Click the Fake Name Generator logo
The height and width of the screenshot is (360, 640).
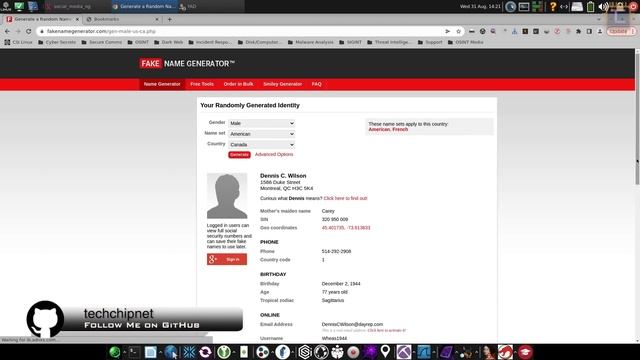(187, 64)
